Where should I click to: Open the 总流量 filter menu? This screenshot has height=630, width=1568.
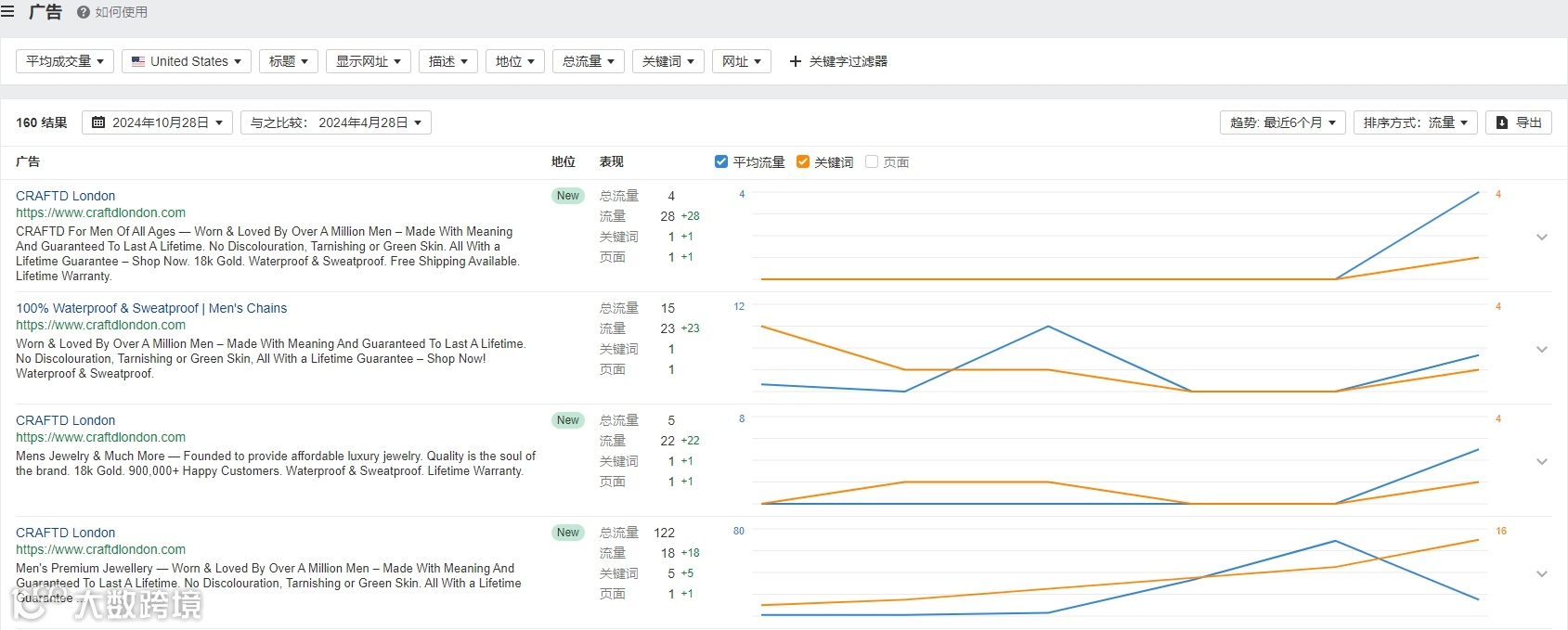tap(588, 61)
